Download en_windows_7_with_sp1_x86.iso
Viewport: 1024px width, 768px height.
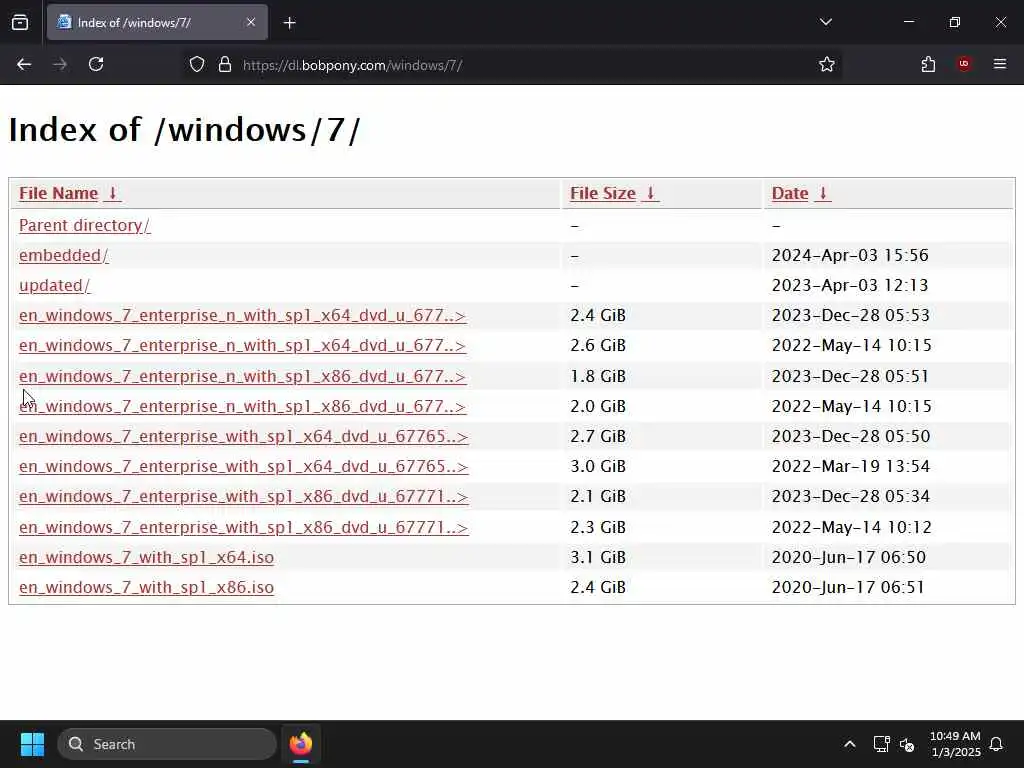point(146,587)
